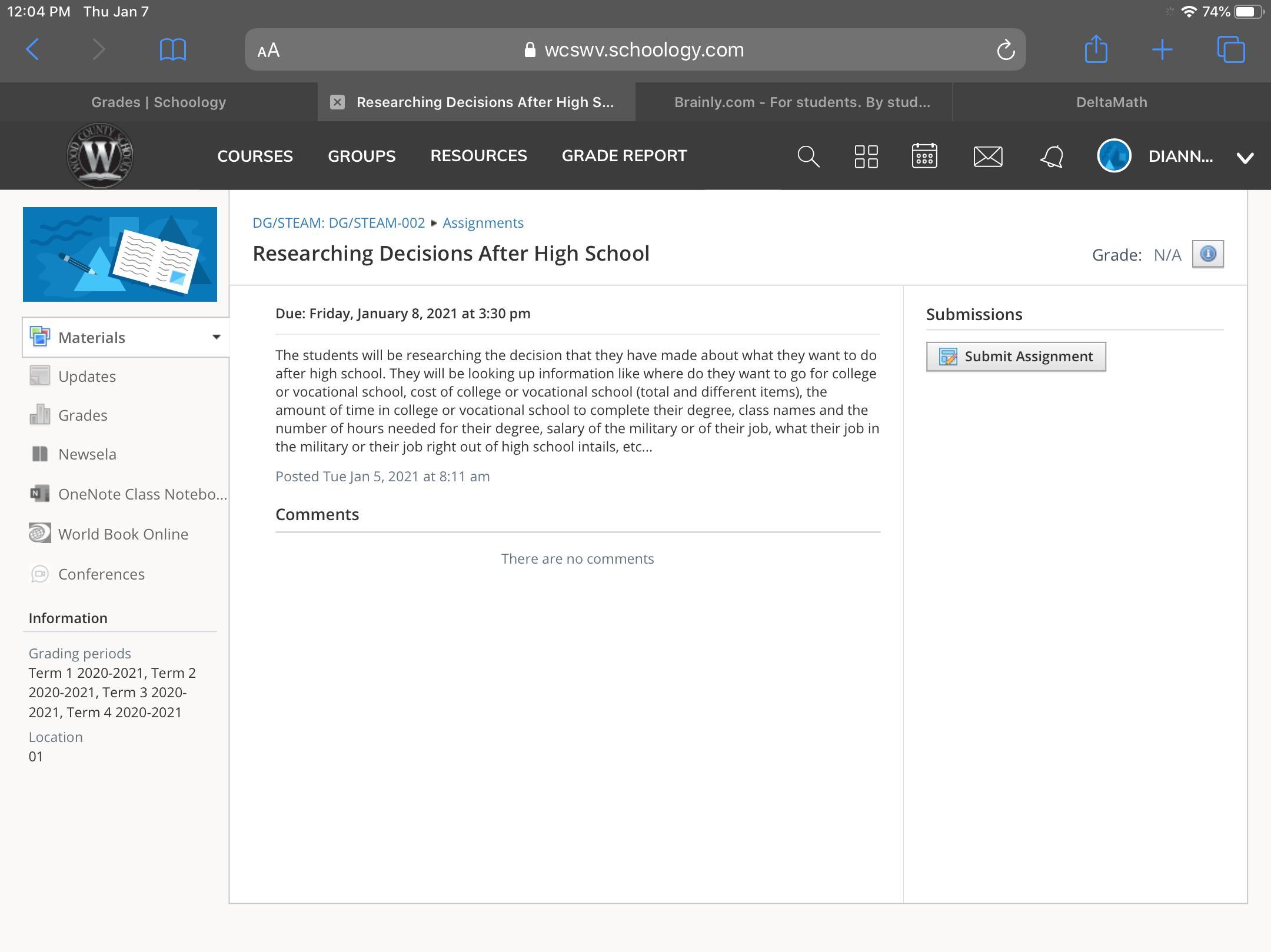The width and height of the screenshot is (1271, 952).
Task: Open Safari reader AA text options
Action: click(x=268, y=50)
